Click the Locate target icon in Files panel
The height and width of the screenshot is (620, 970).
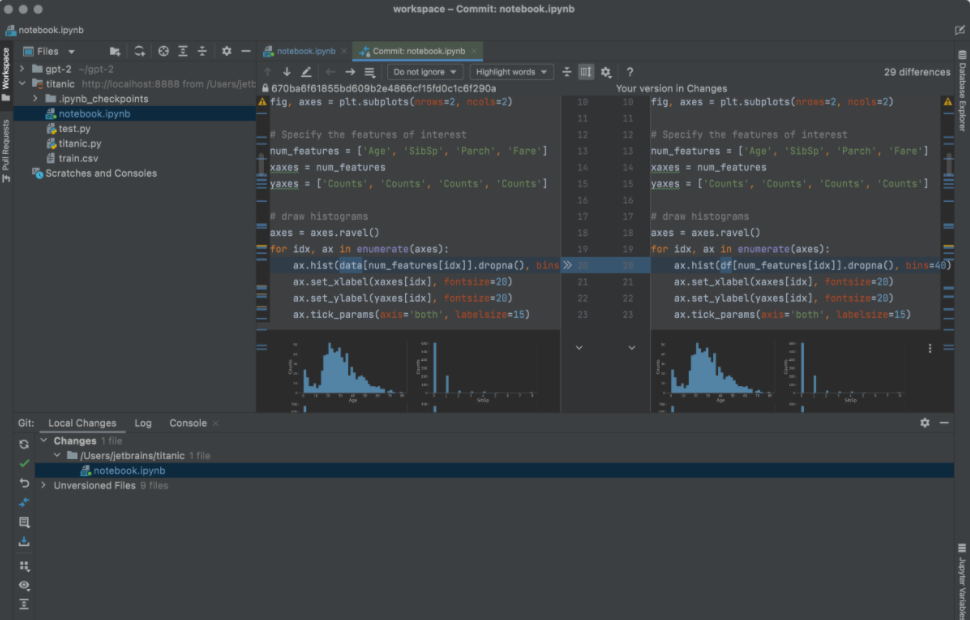pyautogui.click(x=164, y=51)
